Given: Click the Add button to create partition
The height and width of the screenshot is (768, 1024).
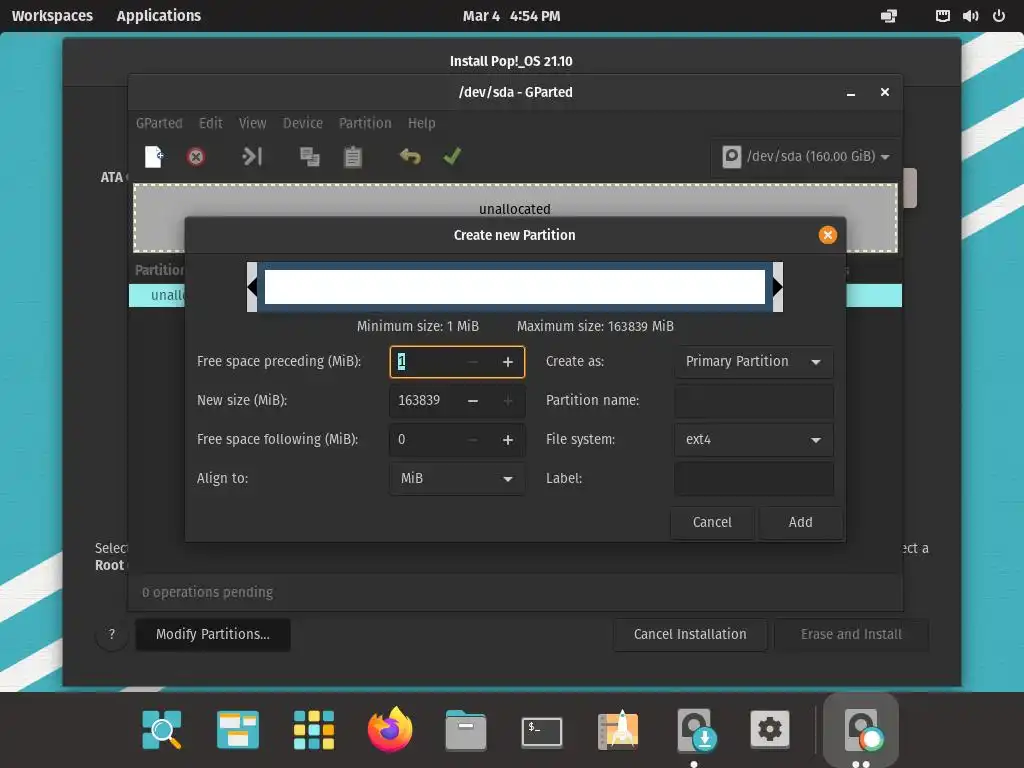Looking at the screenshot, I should [801, 522].
